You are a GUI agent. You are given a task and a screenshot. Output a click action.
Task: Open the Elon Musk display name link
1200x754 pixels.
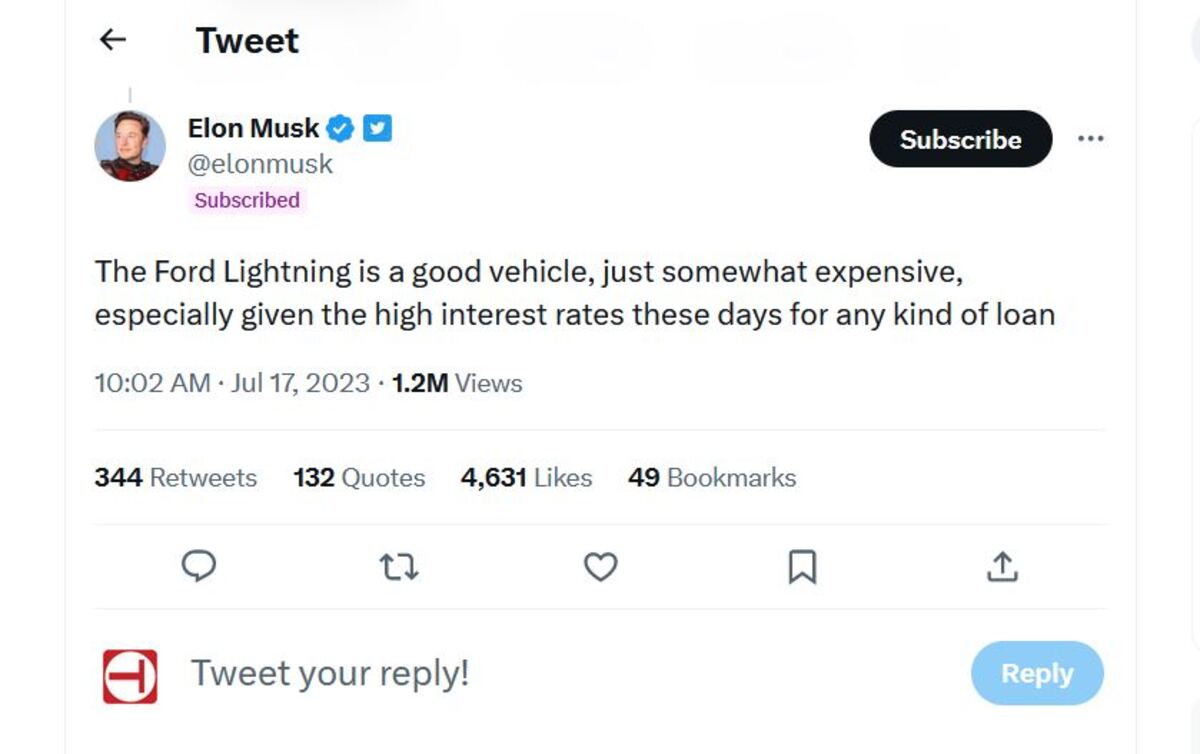tap(253, 128)
